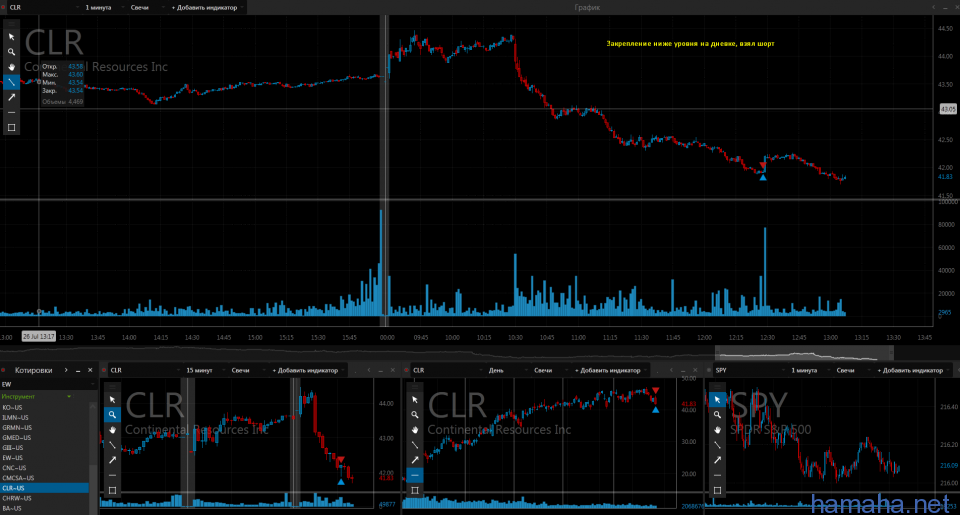Select line tool in daily CLR chart
The width and height of the screenshot is (960, 515).
414,445
